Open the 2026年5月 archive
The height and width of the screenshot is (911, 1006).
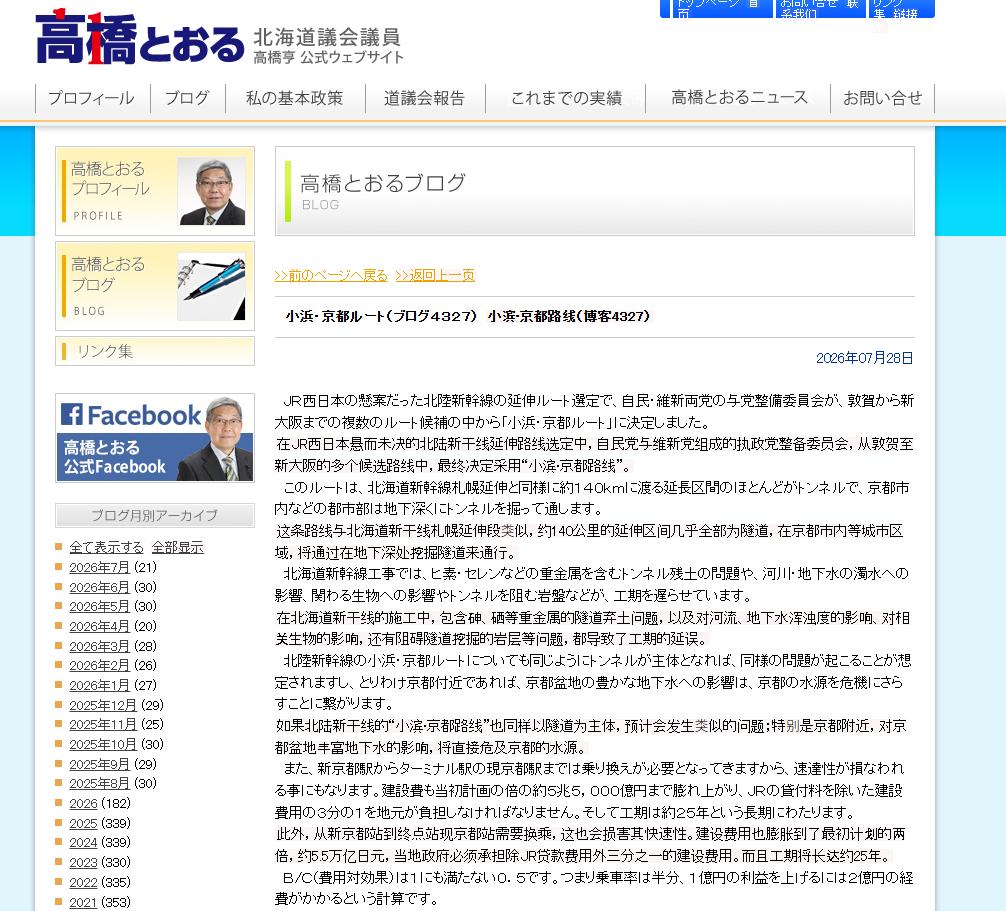[99, 606]
